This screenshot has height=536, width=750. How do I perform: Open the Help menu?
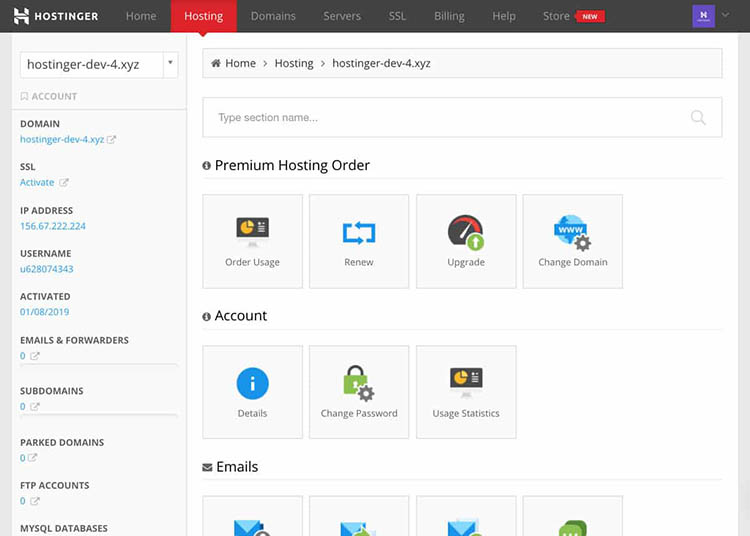click(x=504, y=16)
